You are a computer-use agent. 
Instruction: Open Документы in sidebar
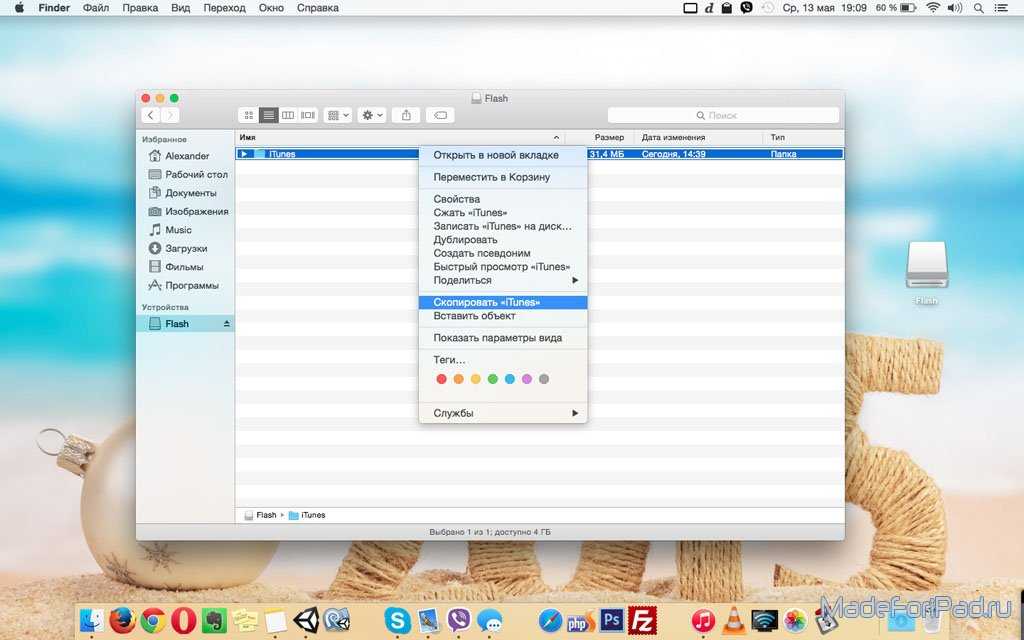pyautogui.click(x=182, y=193)
